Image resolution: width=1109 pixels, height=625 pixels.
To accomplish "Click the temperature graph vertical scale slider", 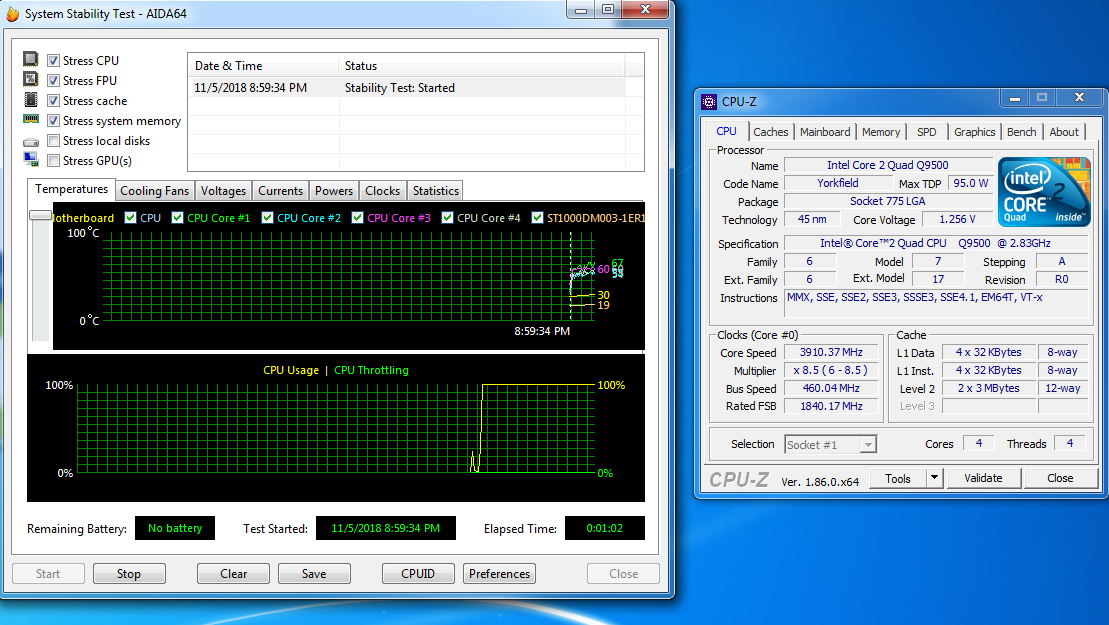I will click(x=40, y=216).
